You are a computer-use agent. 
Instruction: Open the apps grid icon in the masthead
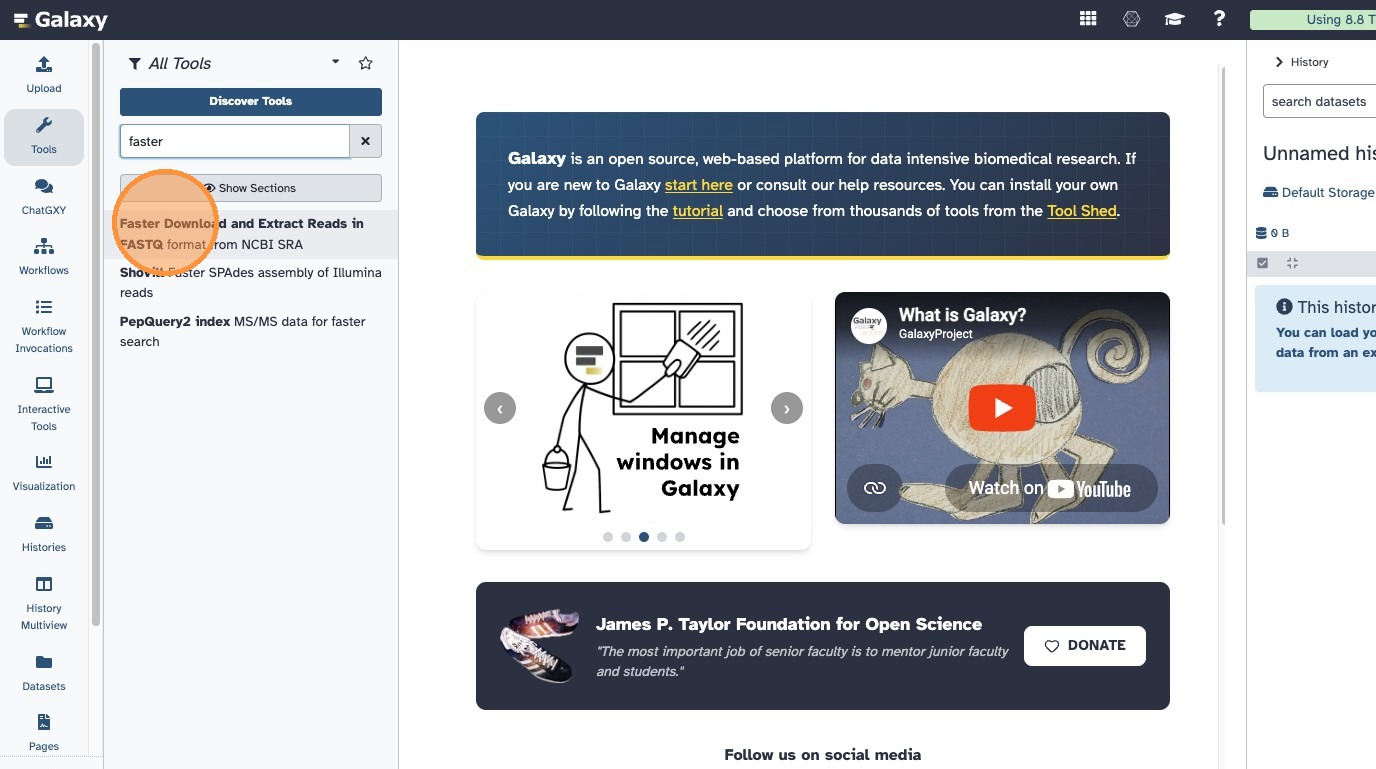point(1088,19)
